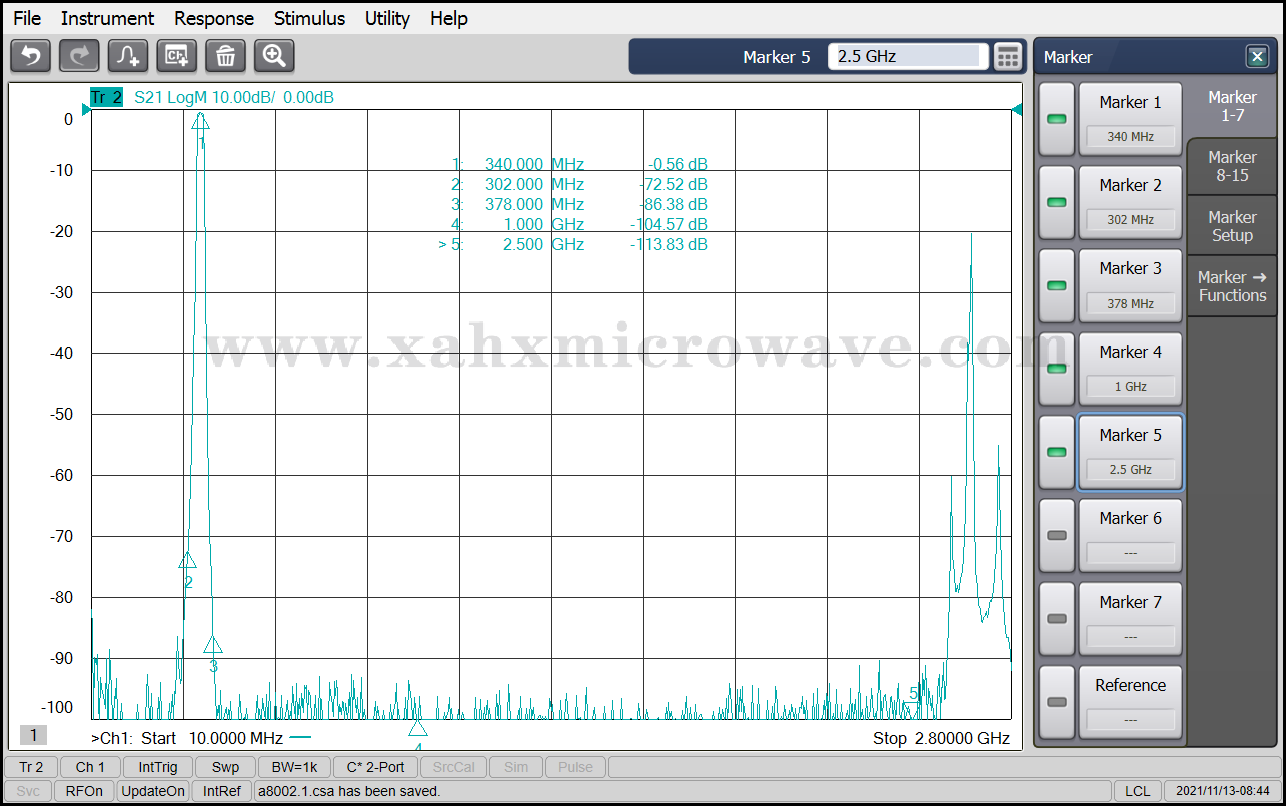Click the trash delete icon
The image size is (1286, 806).
[x=225, y=56]
